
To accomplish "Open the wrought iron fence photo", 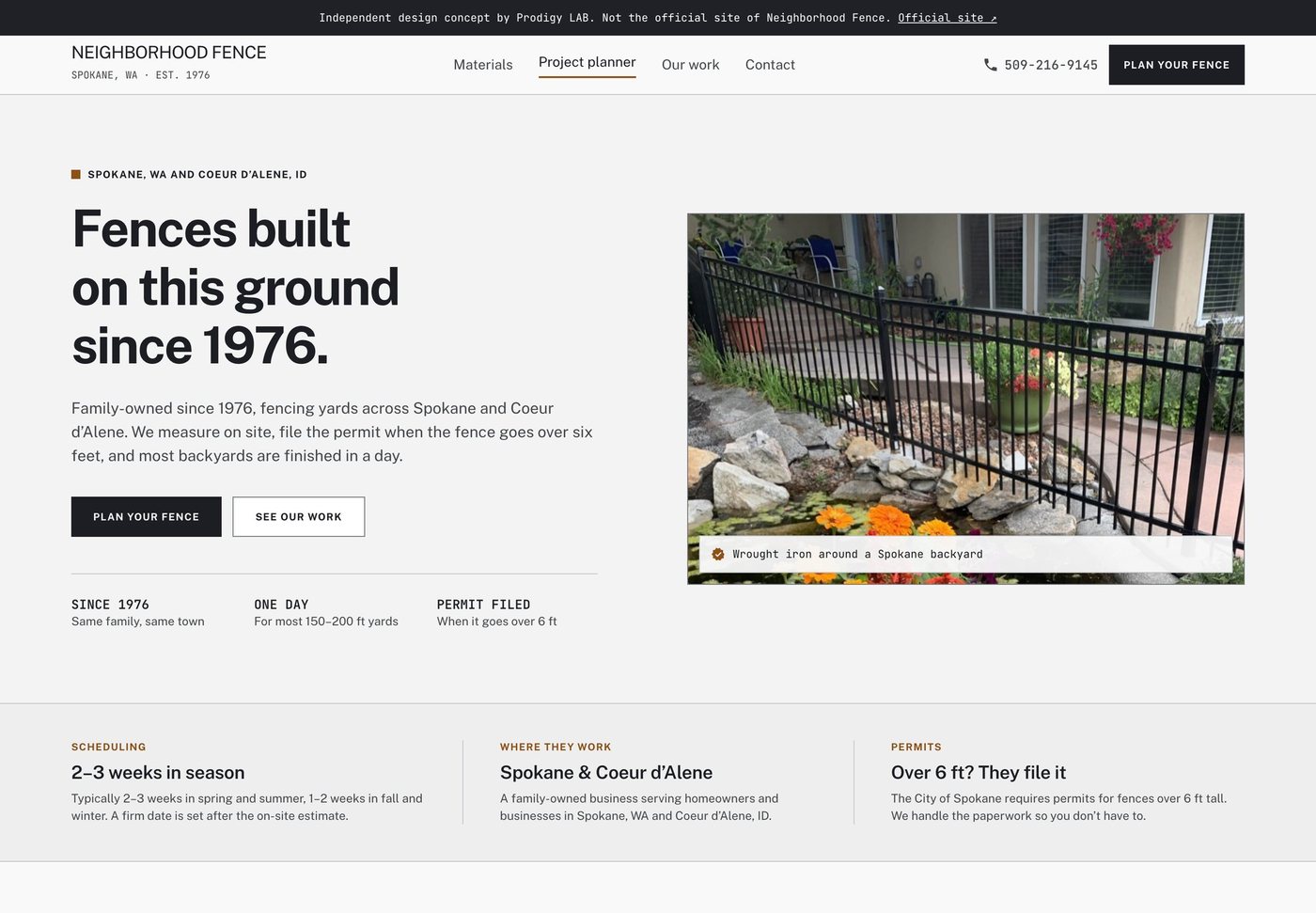I will tap(965, 399).
